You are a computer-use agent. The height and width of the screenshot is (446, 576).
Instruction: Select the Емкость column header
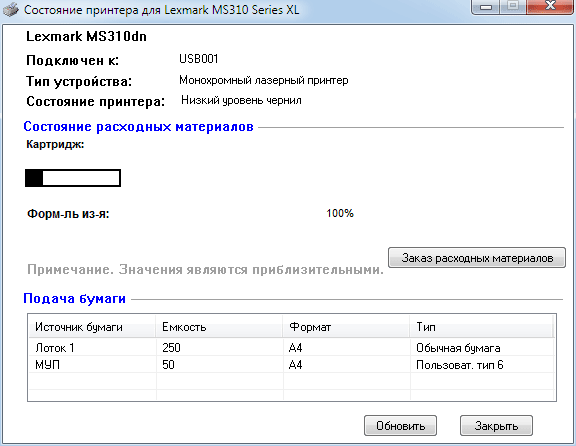pos(219,327)
